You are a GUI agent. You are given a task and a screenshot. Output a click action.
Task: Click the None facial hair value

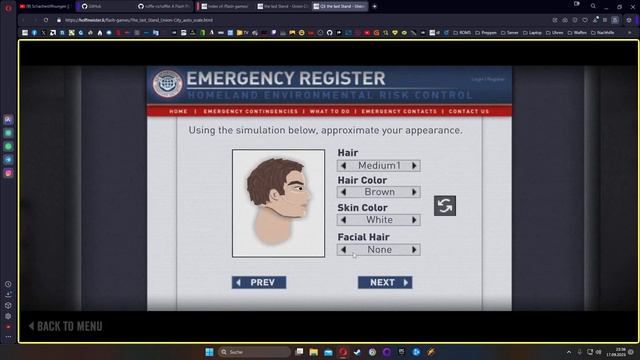379,249
